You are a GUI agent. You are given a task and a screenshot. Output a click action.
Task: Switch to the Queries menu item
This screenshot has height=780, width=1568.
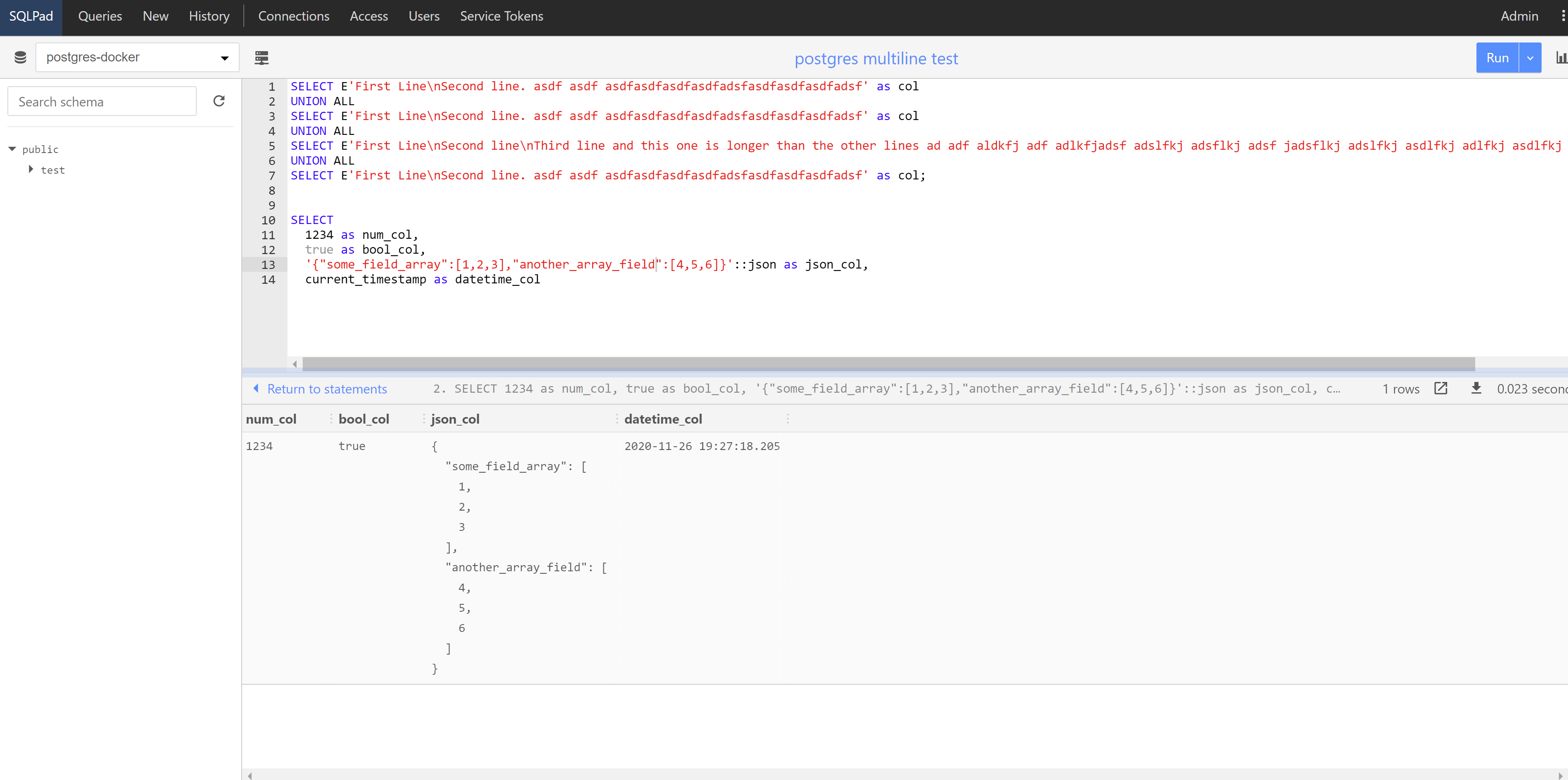point(100,16)
